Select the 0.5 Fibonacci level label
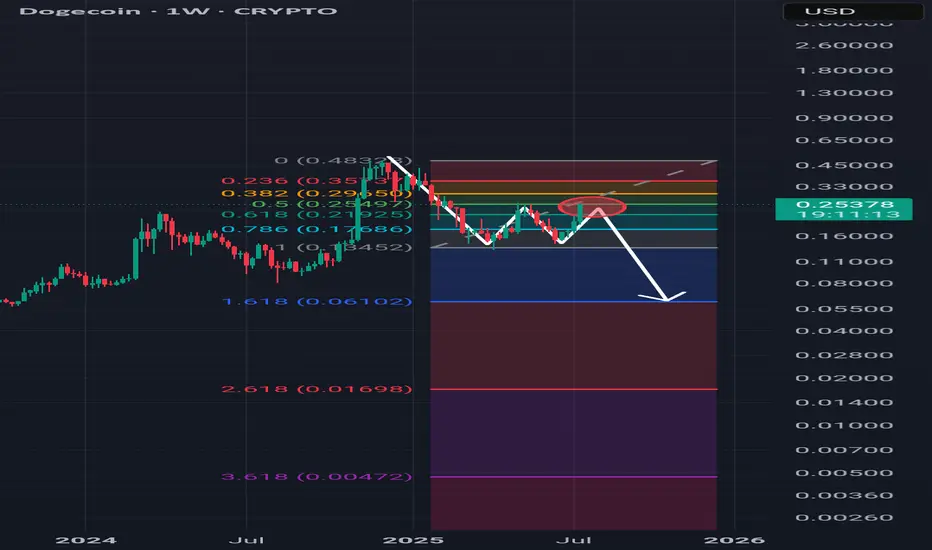This screenshot has height=550, width=932. point(332,204)
